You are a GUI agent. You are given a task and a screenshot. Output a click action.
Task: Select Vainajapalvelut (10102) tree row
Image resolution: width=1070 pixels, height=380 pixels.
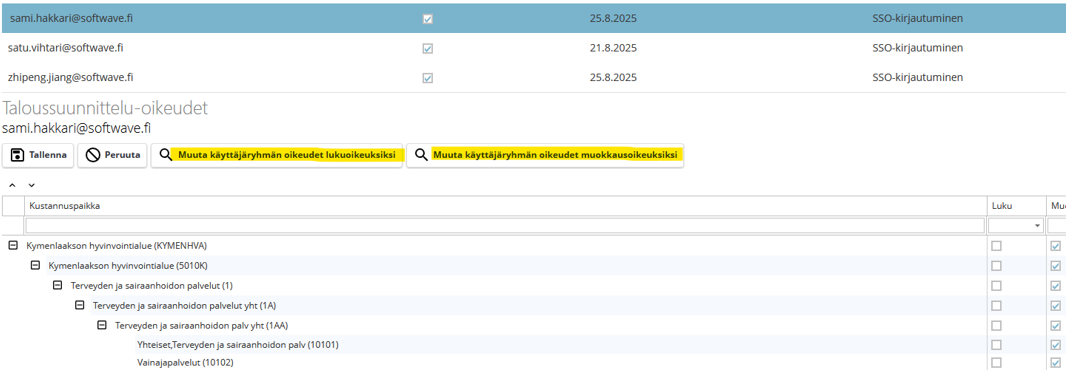(x=534, y=362)
